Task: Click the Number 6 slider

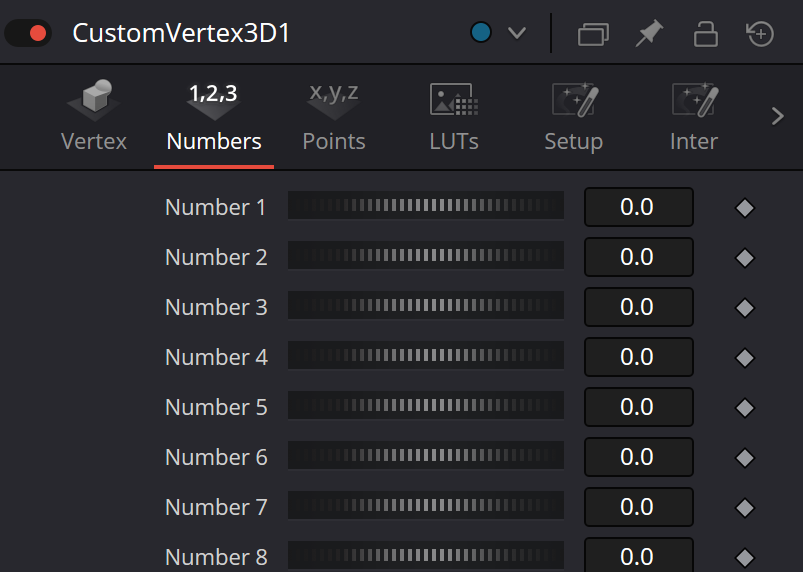Action: [426, 455]
